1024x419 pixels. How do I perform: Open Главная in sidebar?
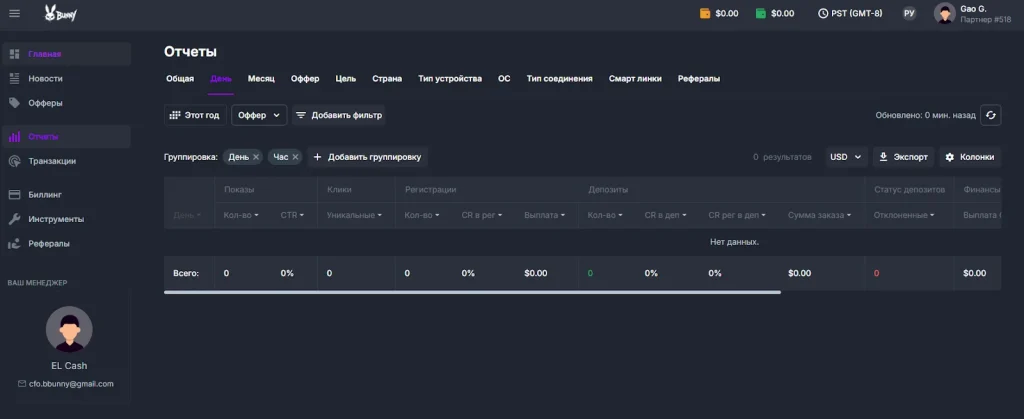tap(67, 54)
